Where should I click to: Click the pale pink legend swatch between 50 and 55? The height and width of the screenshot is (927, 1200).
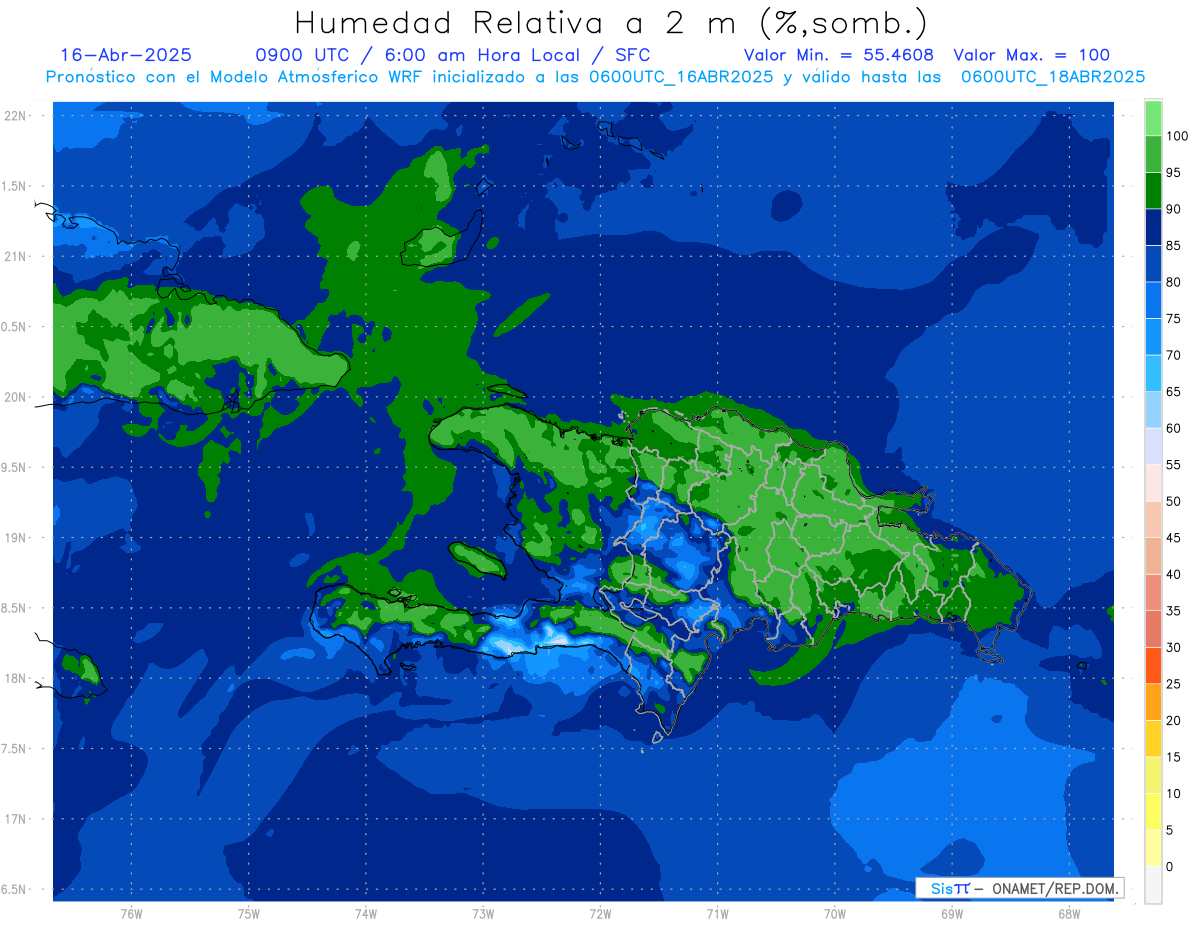click(x=1153, y=483)
